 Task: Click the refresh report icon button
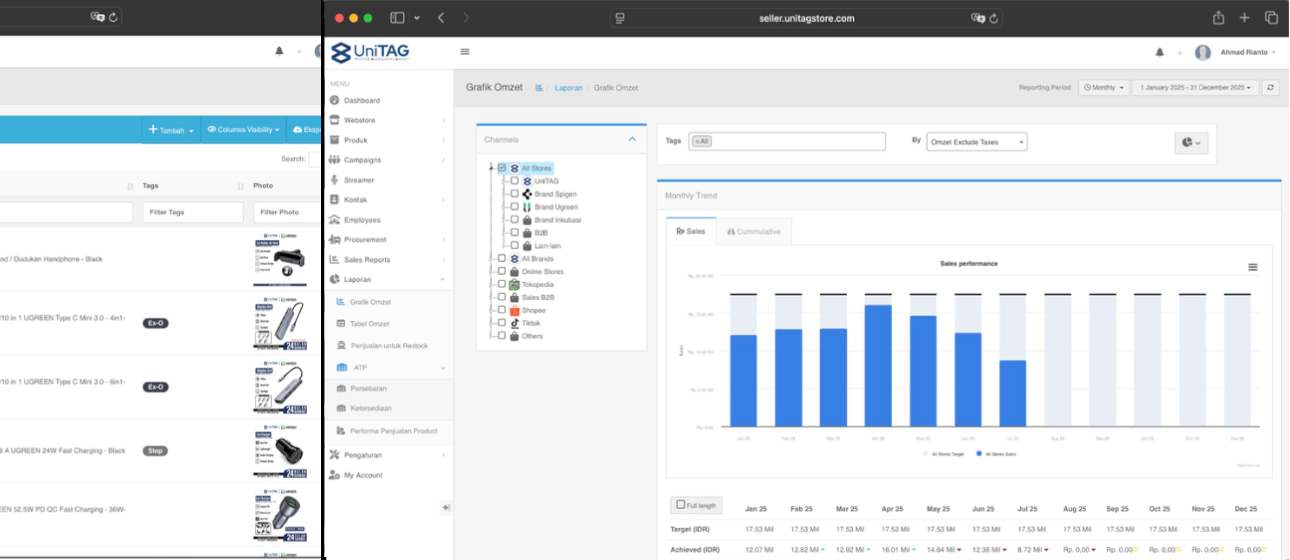tap(1270, 88)
